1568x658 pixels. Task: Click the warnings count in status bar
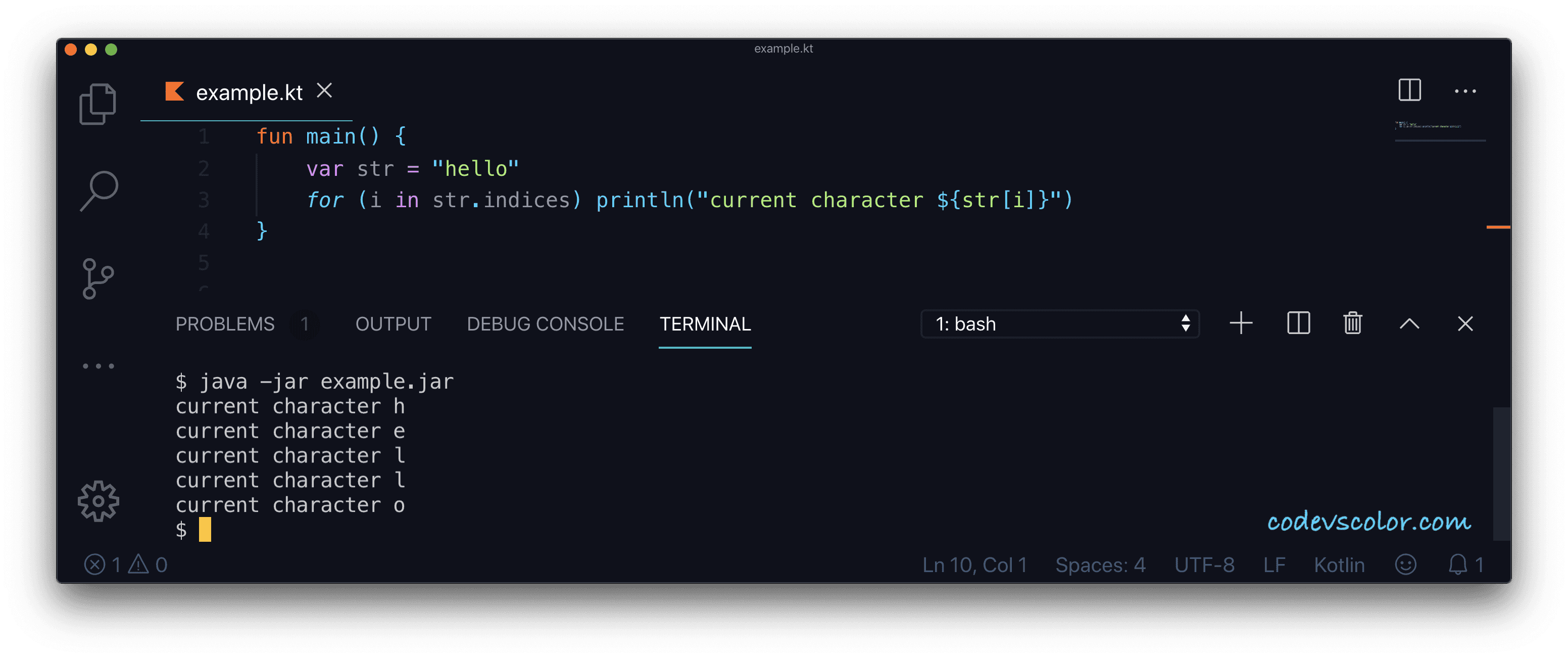[x=148, y=565]
